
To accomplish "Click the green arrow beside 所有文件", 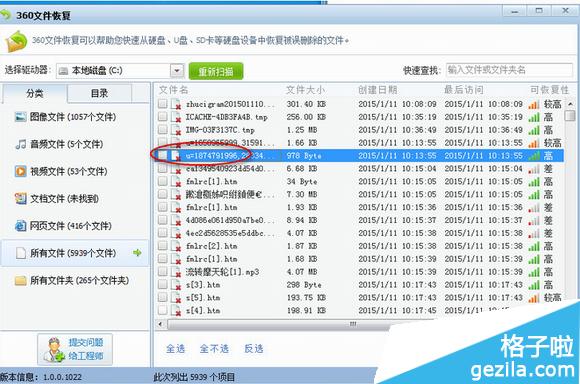I will tap(137, 253).
